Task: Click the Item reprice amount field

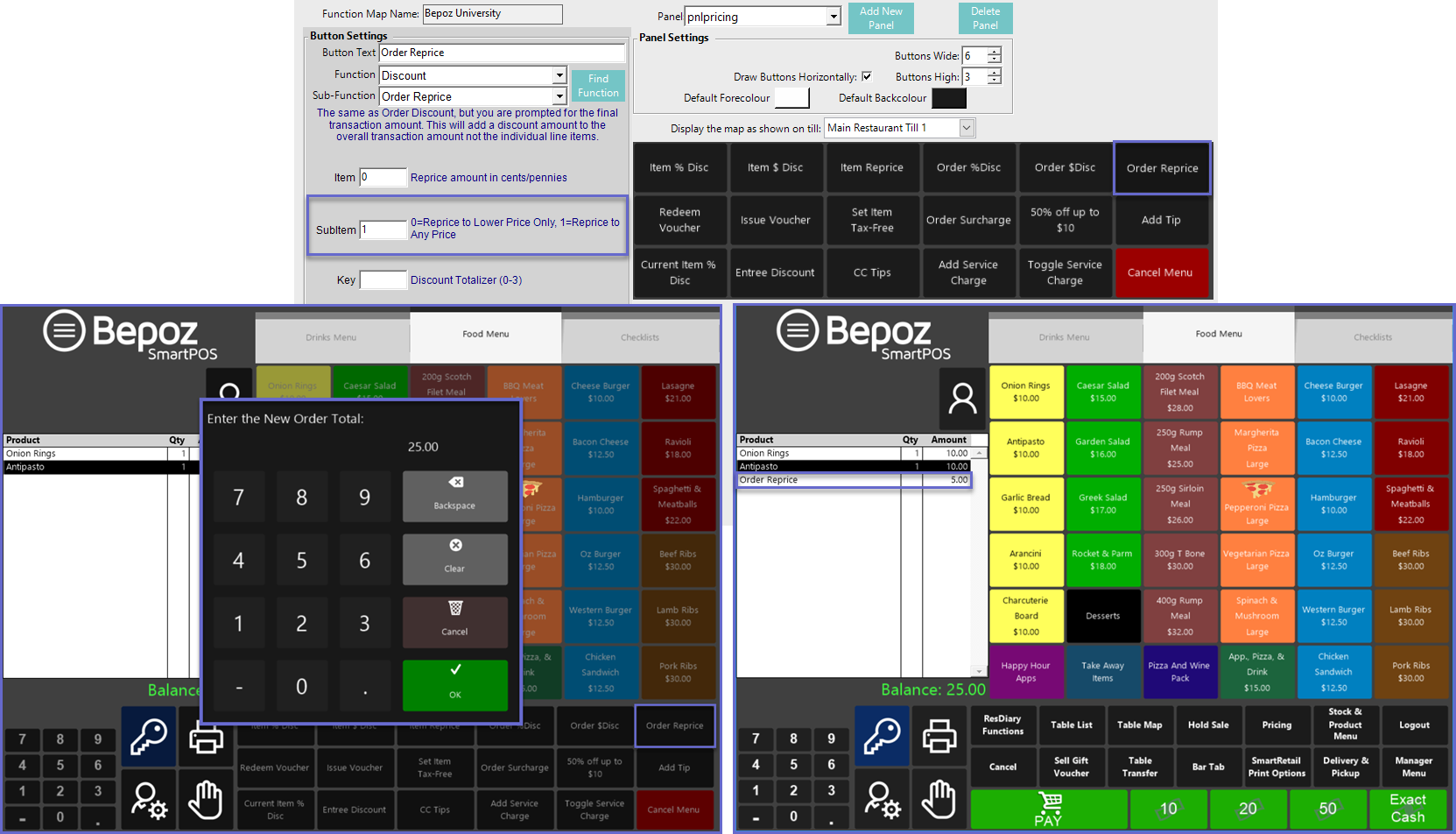Action: (383, 178)
